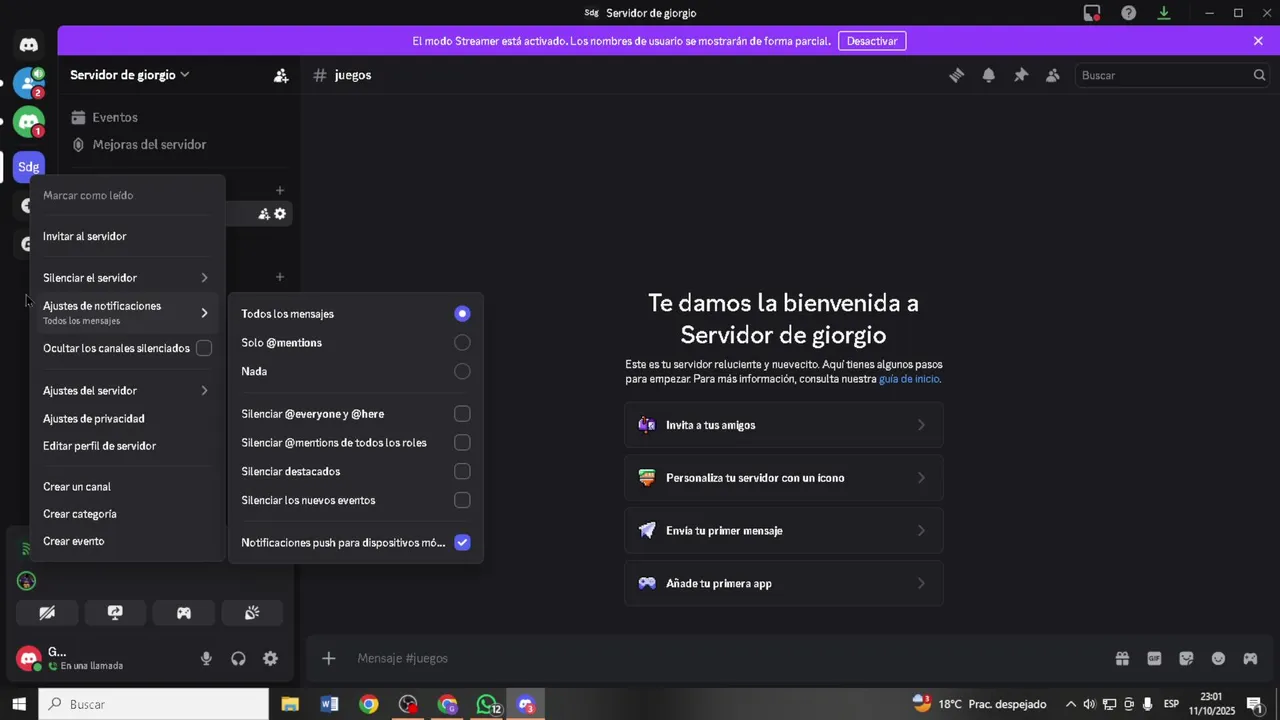Choose Marcar como leído menu entry

(x=127, y=195)
